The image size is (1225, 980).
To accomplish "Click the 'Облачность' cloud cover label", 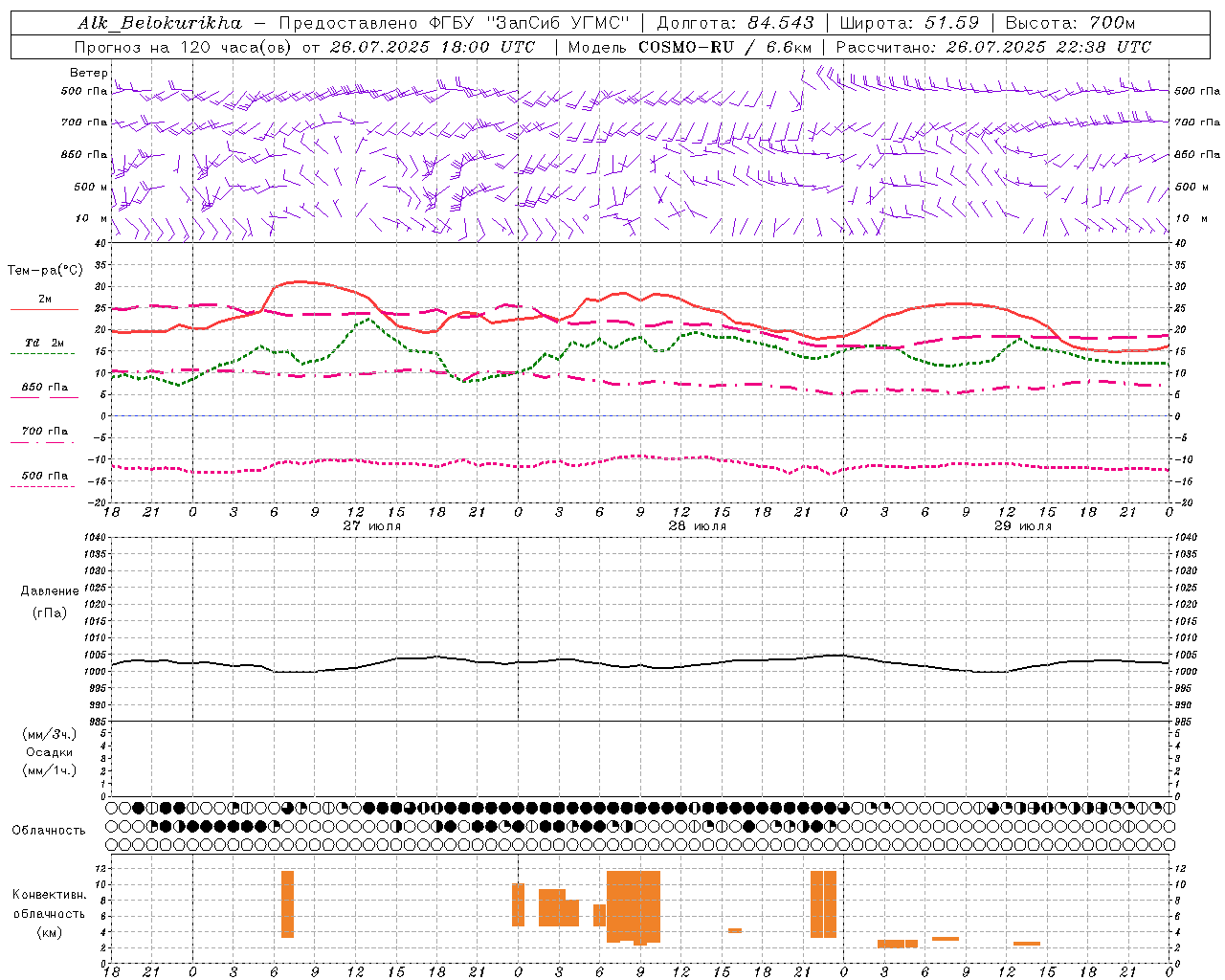I will point(49,831).
